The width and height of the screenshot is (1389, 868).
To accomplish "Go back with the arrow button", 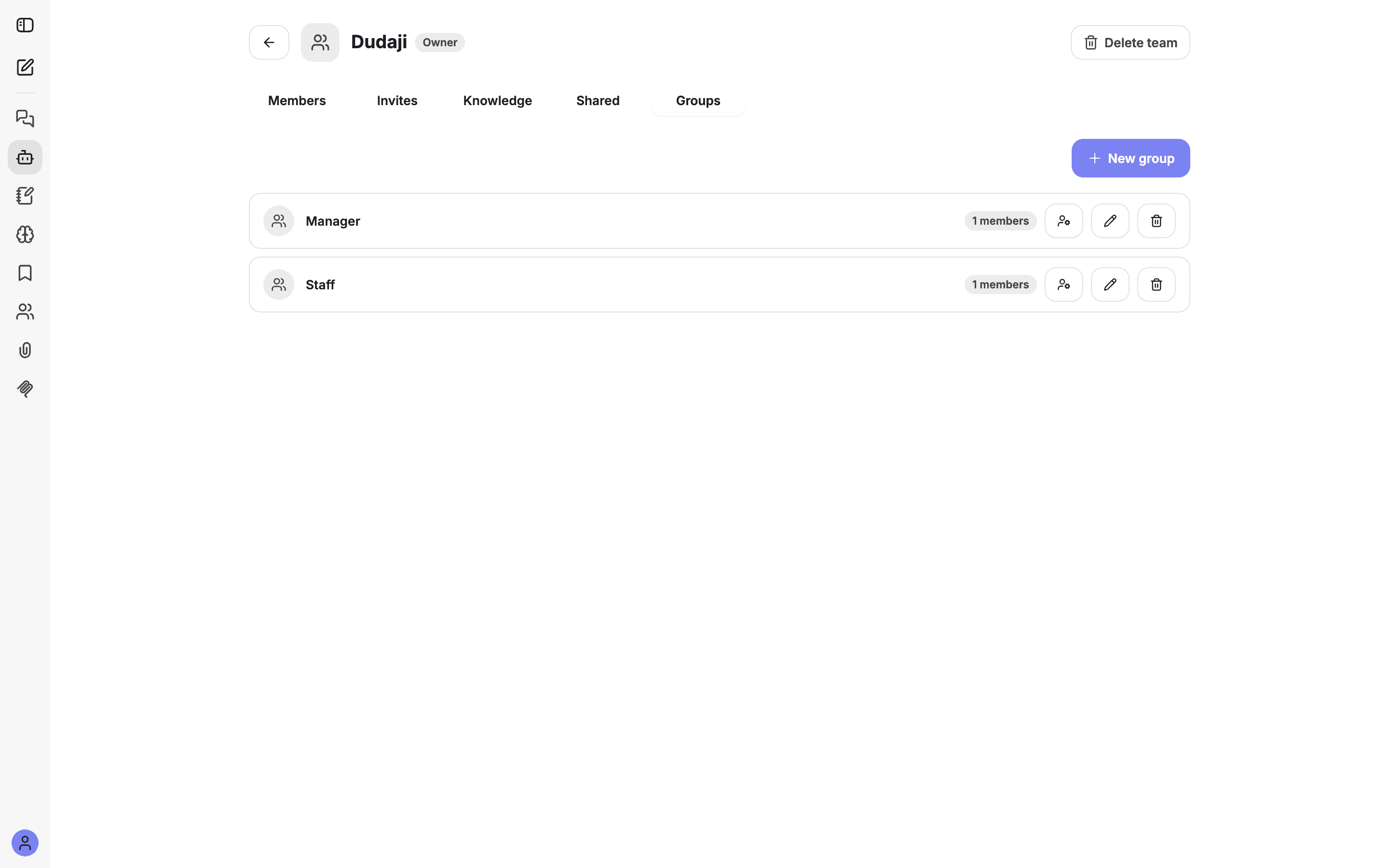I will click(269, 42).
